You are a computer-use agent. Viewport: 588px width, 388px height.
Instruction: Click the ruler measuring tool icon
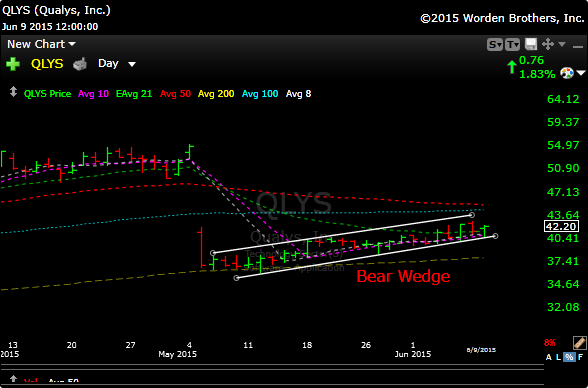tap(579, 343)
